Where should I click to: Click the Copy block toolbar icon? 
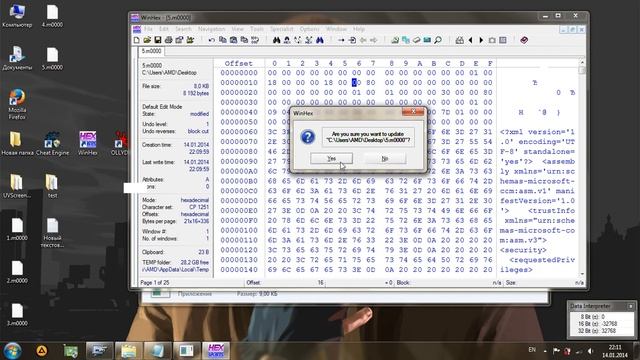click(x=222, y=40)
